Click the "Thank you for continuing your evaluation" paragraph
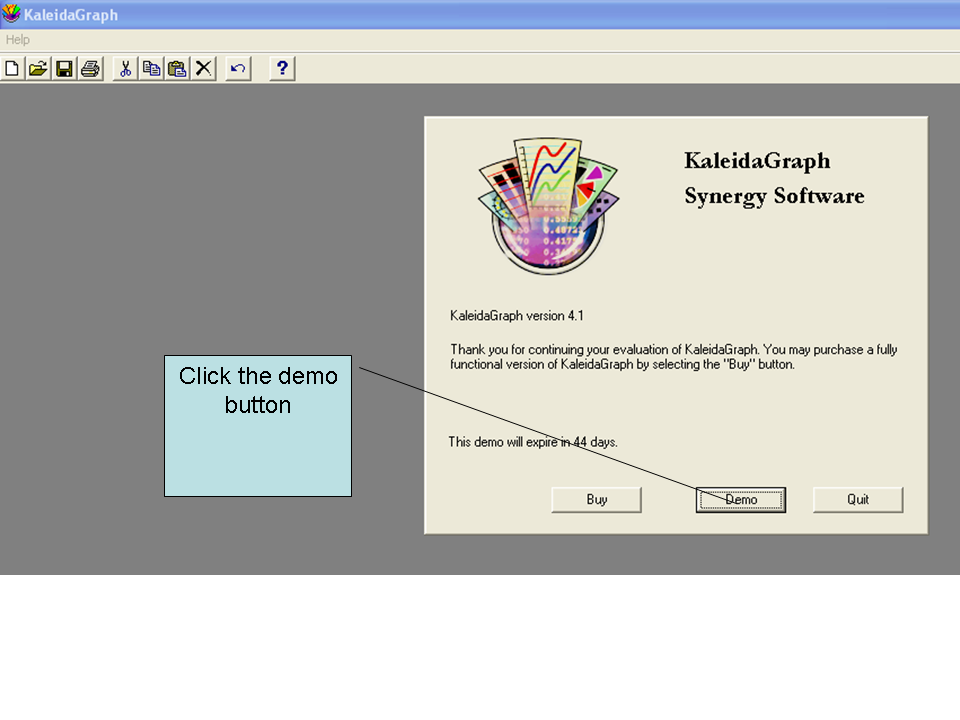This screenshot has height=720, width=960. pos(674,357)
